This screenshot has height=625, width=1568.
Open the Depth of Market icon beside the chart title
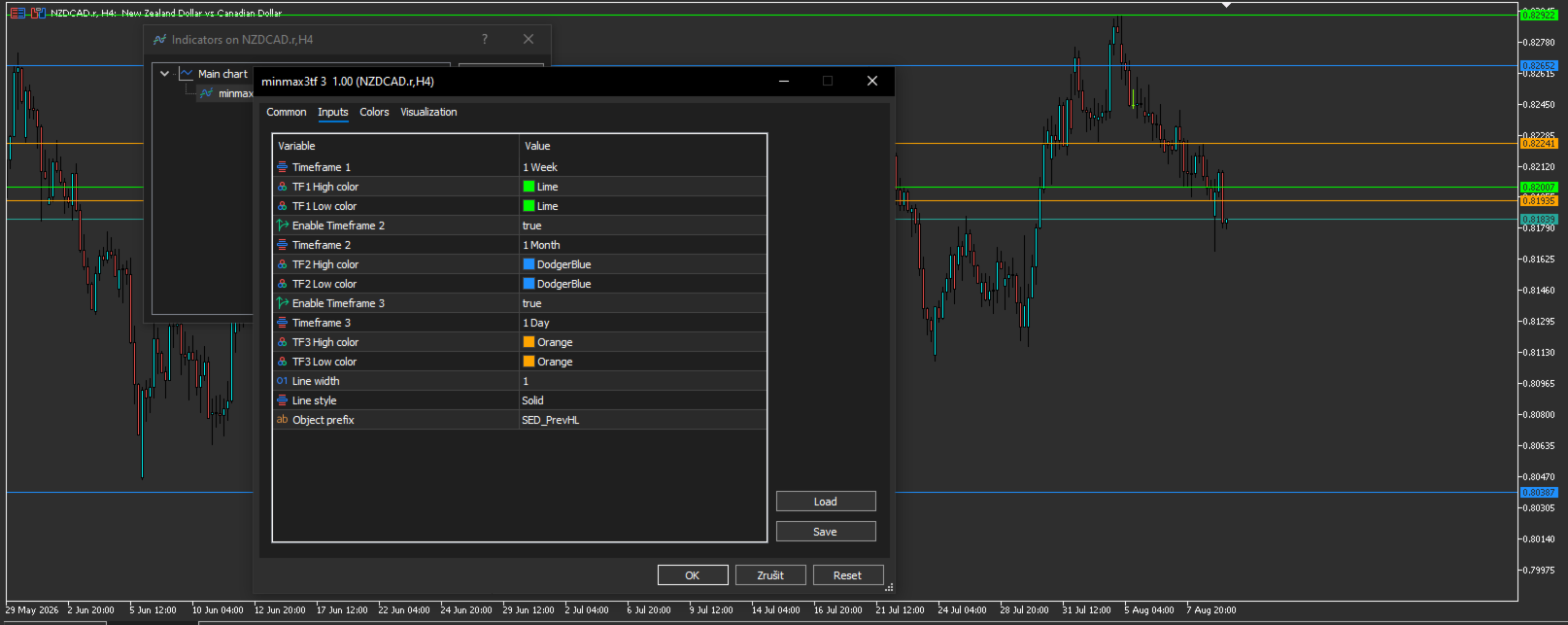(39, 13)
